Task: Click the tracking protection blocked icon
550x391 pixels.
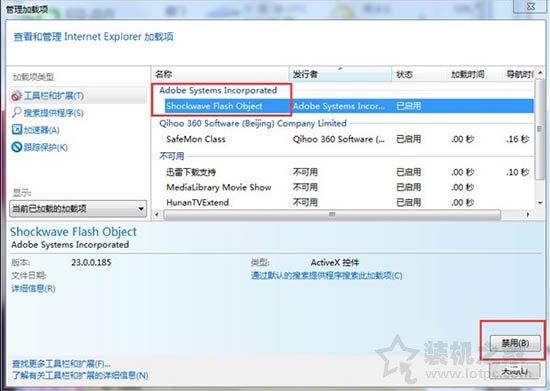Action: (x=16, y=147)
